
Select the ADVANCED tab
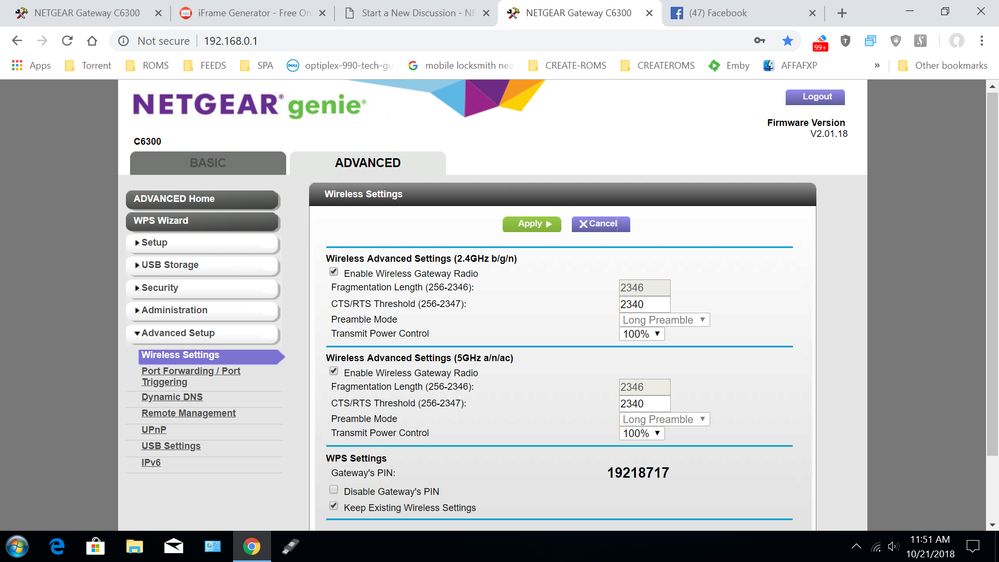coord(368,163)
